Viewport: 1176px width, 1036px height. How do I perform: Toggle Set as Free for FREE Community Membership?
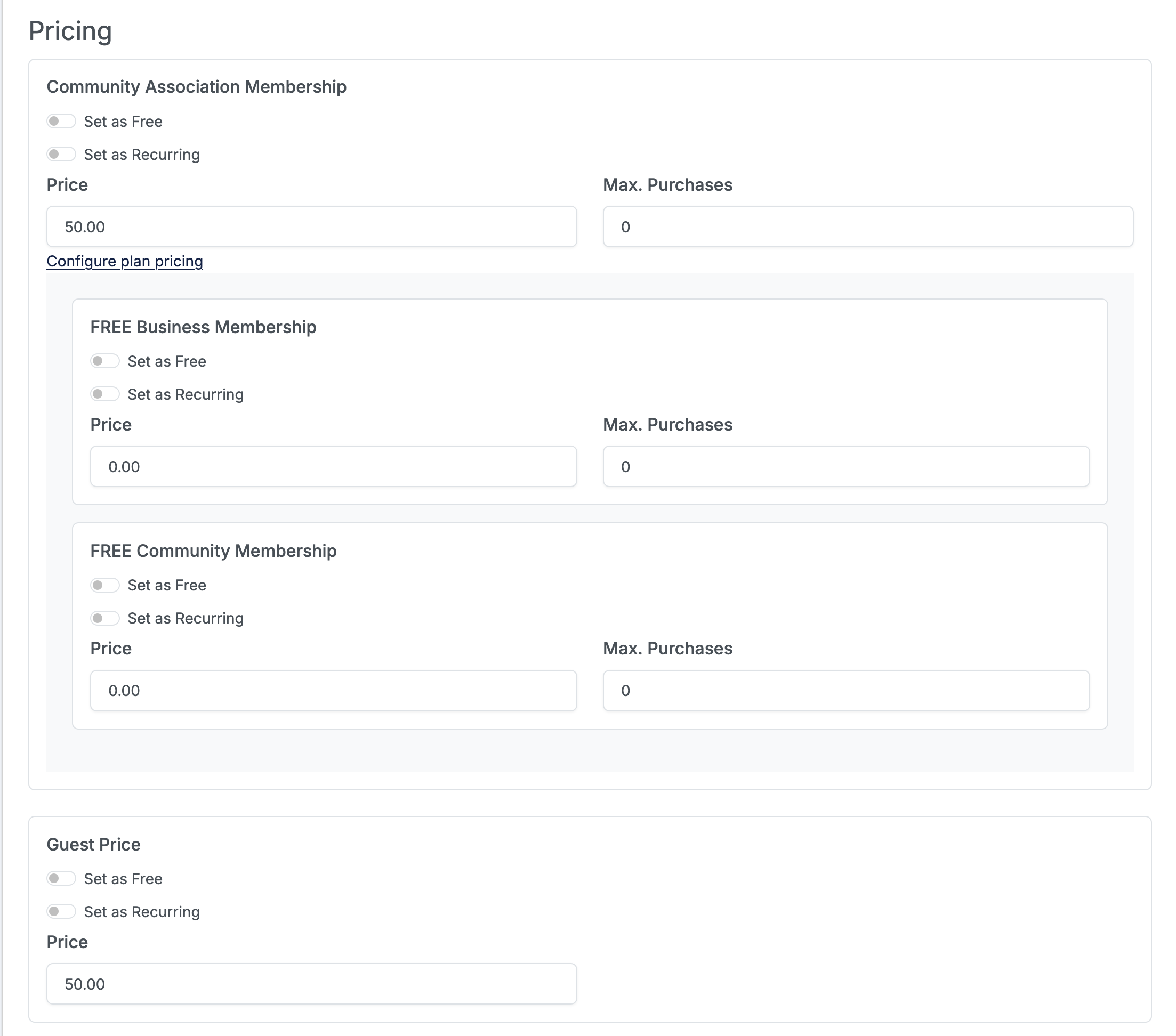(104, 585)
